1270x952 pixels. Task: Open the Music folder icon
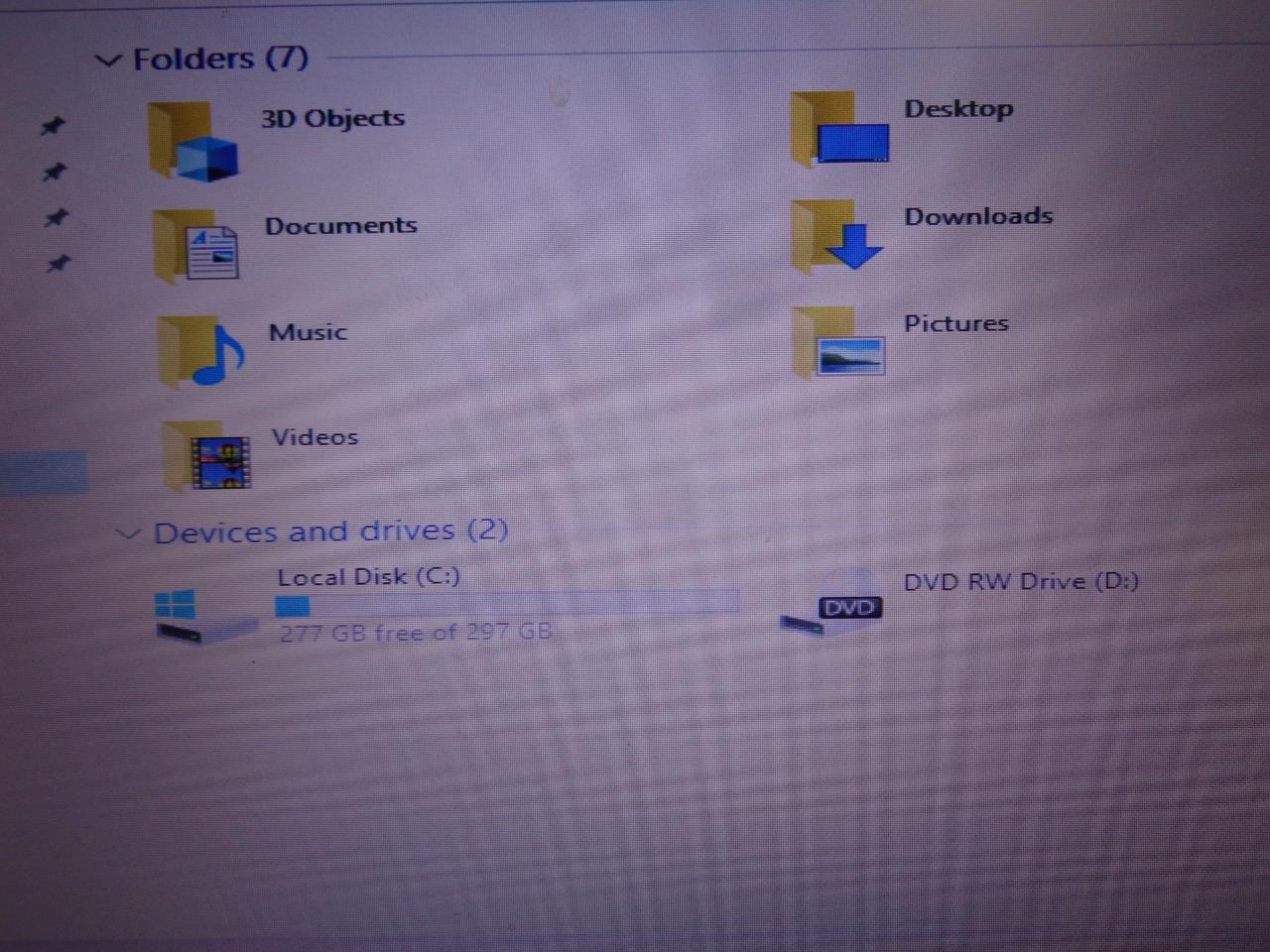click(201, 351)
